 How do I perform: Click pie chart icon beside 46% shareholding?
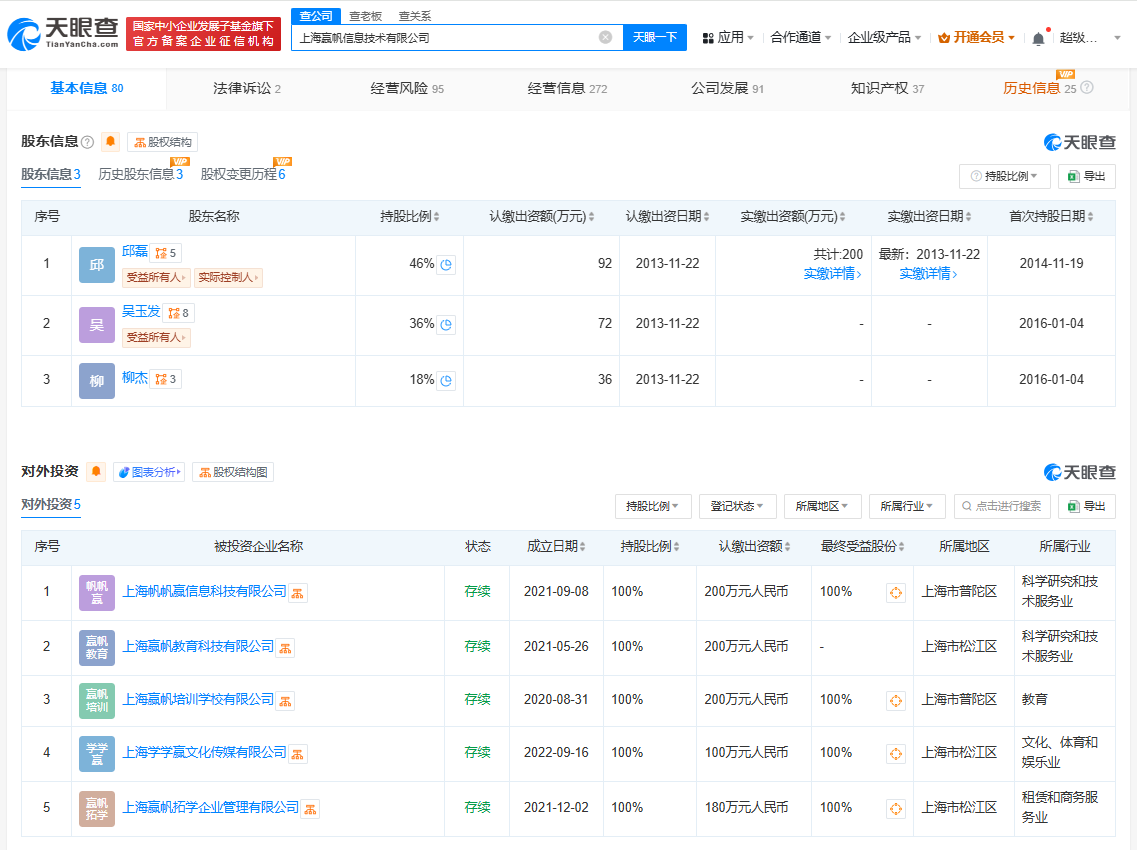(x=447, y=265)
